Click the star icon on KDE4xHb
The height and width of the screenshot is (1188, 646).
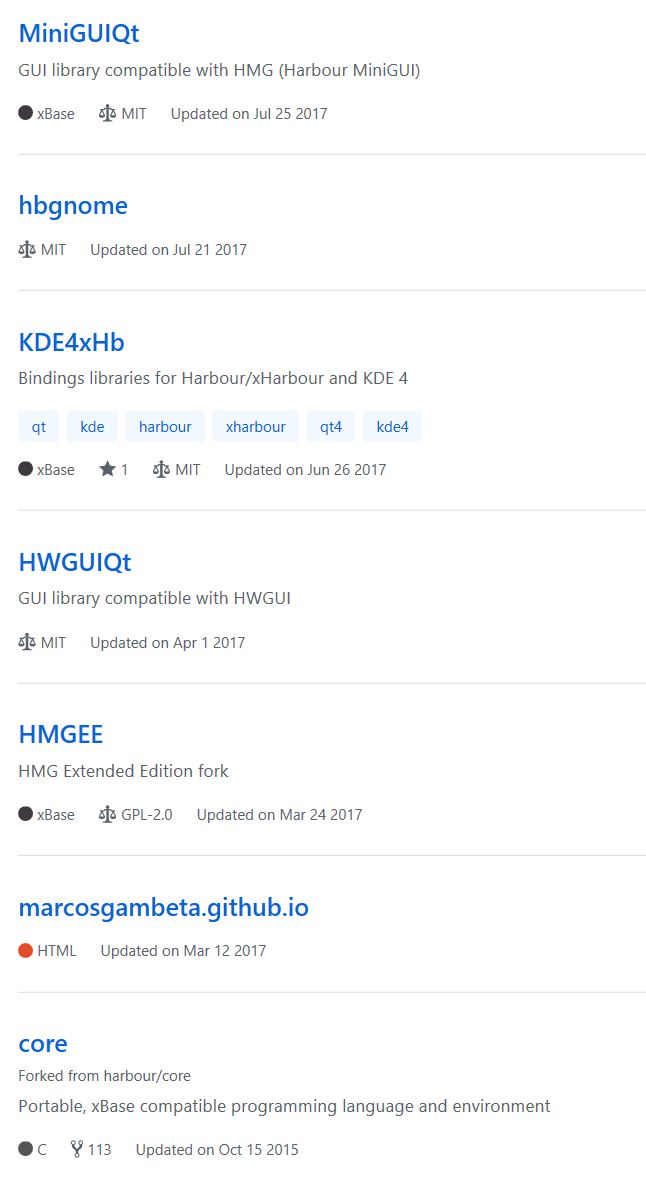pos(108,469)
